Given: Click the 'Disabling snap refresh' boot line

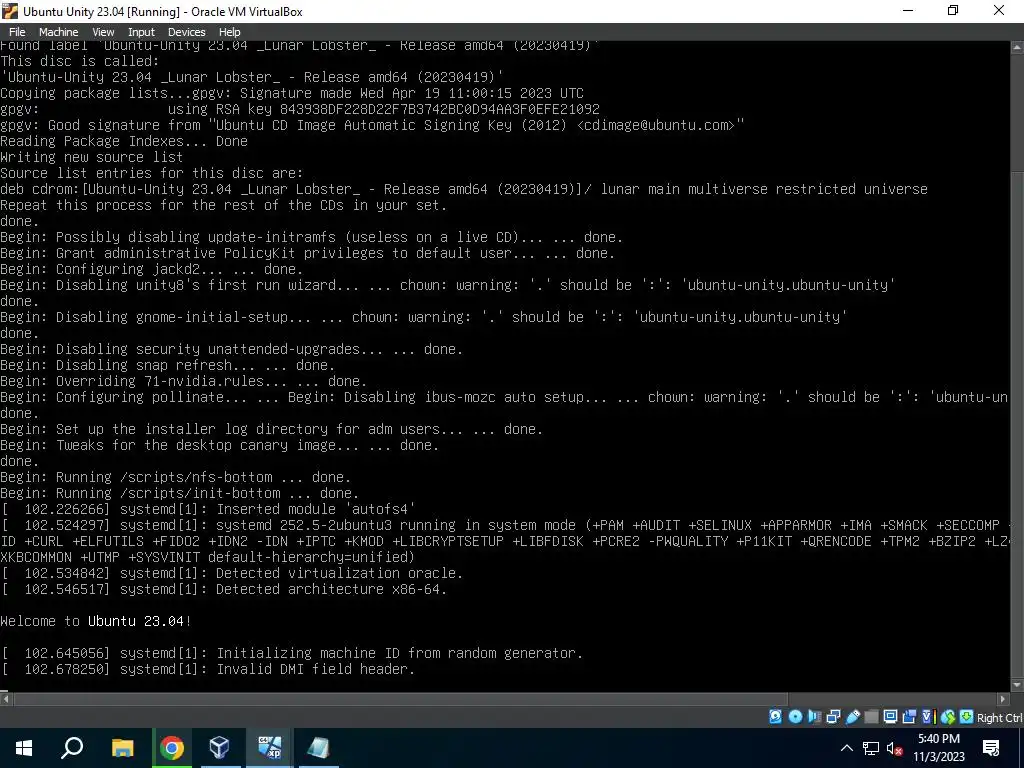Looking at the screenshot, I should [x=168, y=365].
